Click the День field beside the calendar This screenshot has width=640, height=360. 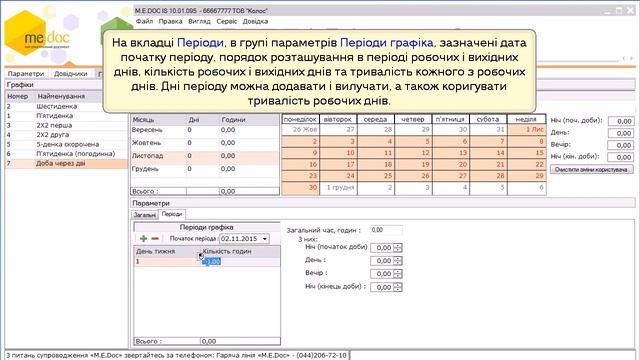[620, 133]
